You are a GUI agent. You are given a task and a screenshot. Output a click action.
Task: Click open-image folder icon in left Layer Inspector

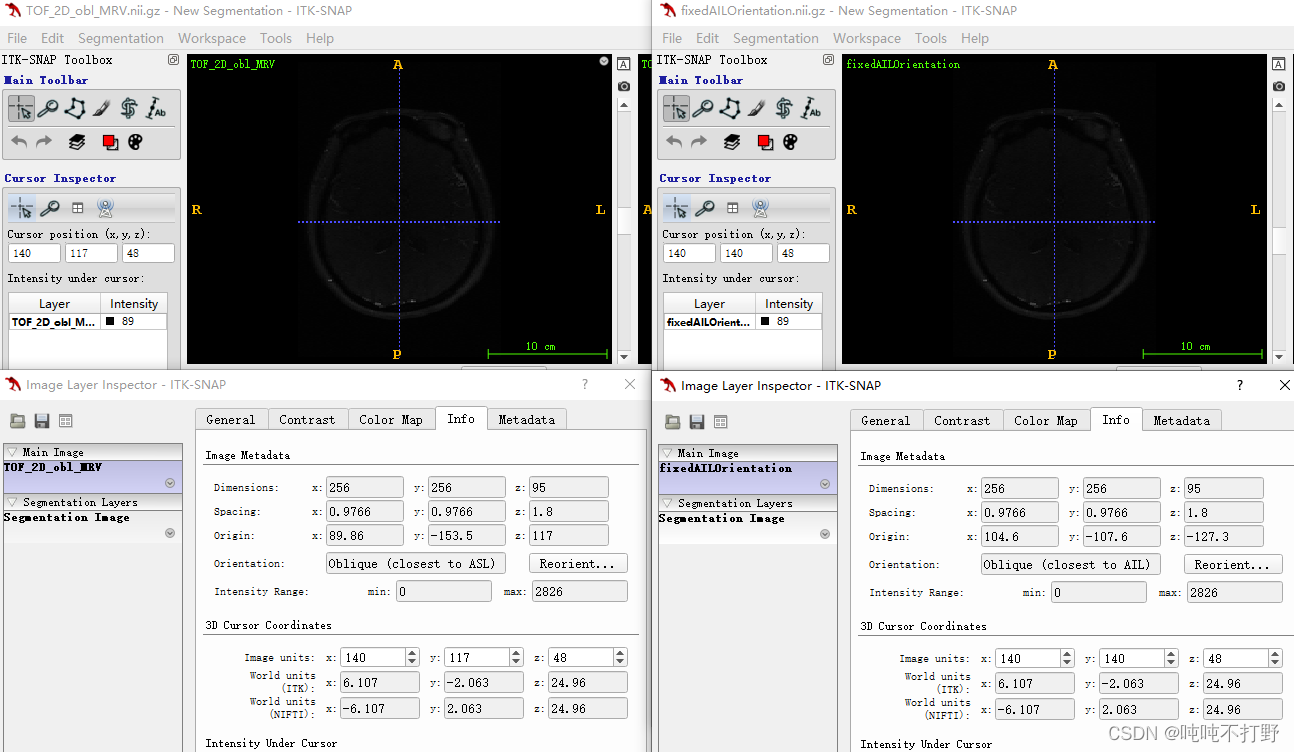click(17, 421)
